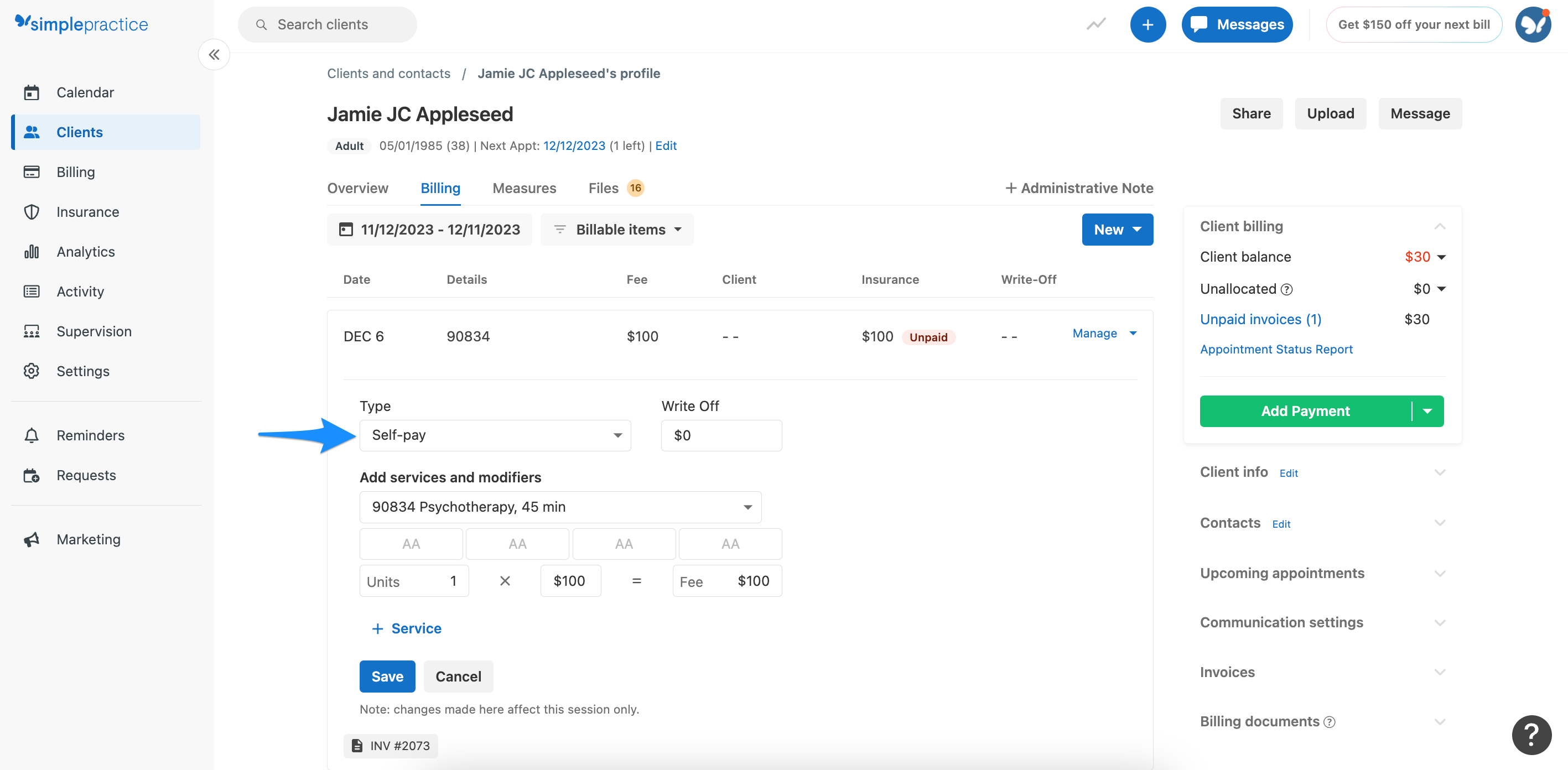Click the Write Off amount field
1568x770 pixels.
click(721, 435)
